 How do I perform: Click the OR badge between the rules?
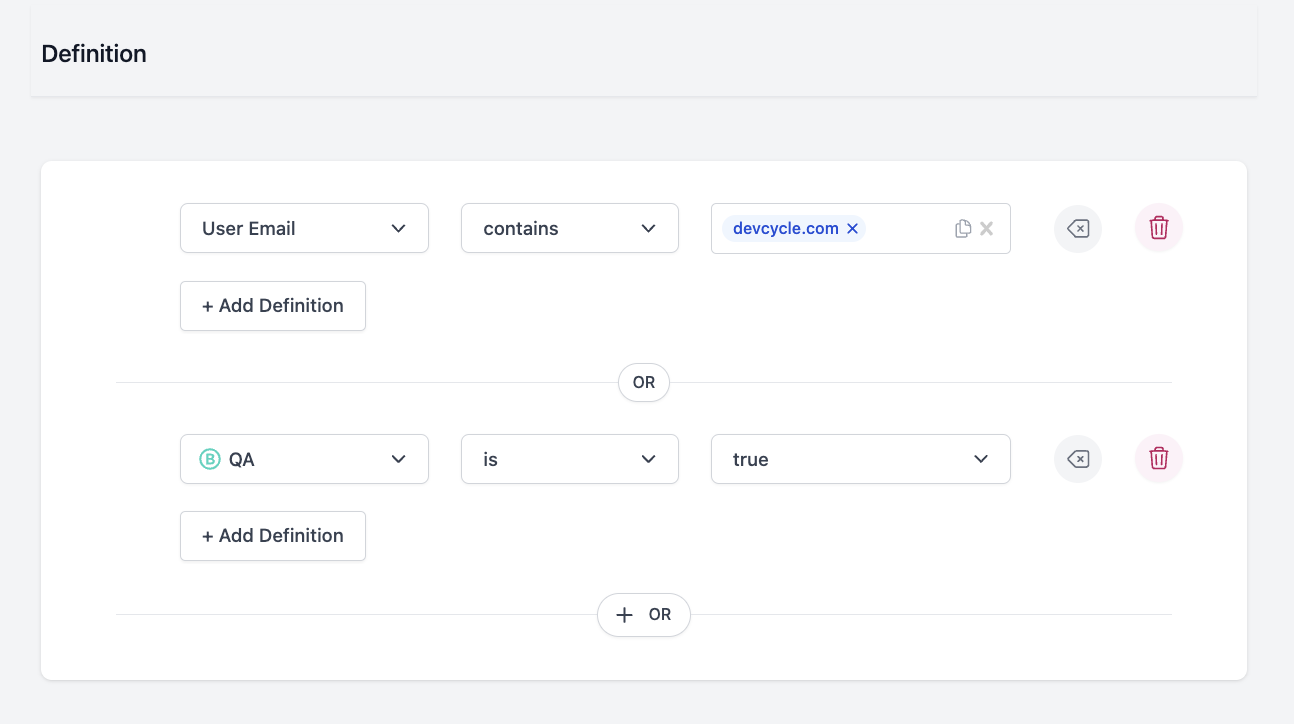pyautogui.click(x=644, y=383)
